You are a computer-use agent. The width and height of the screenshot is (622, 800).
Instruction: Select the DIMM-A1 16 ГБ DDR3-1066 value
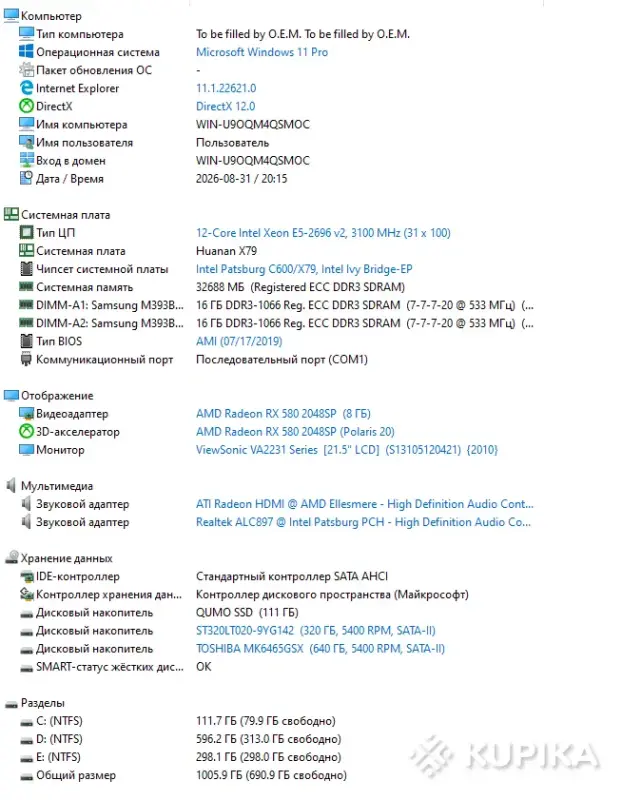[x=364, y=305]
